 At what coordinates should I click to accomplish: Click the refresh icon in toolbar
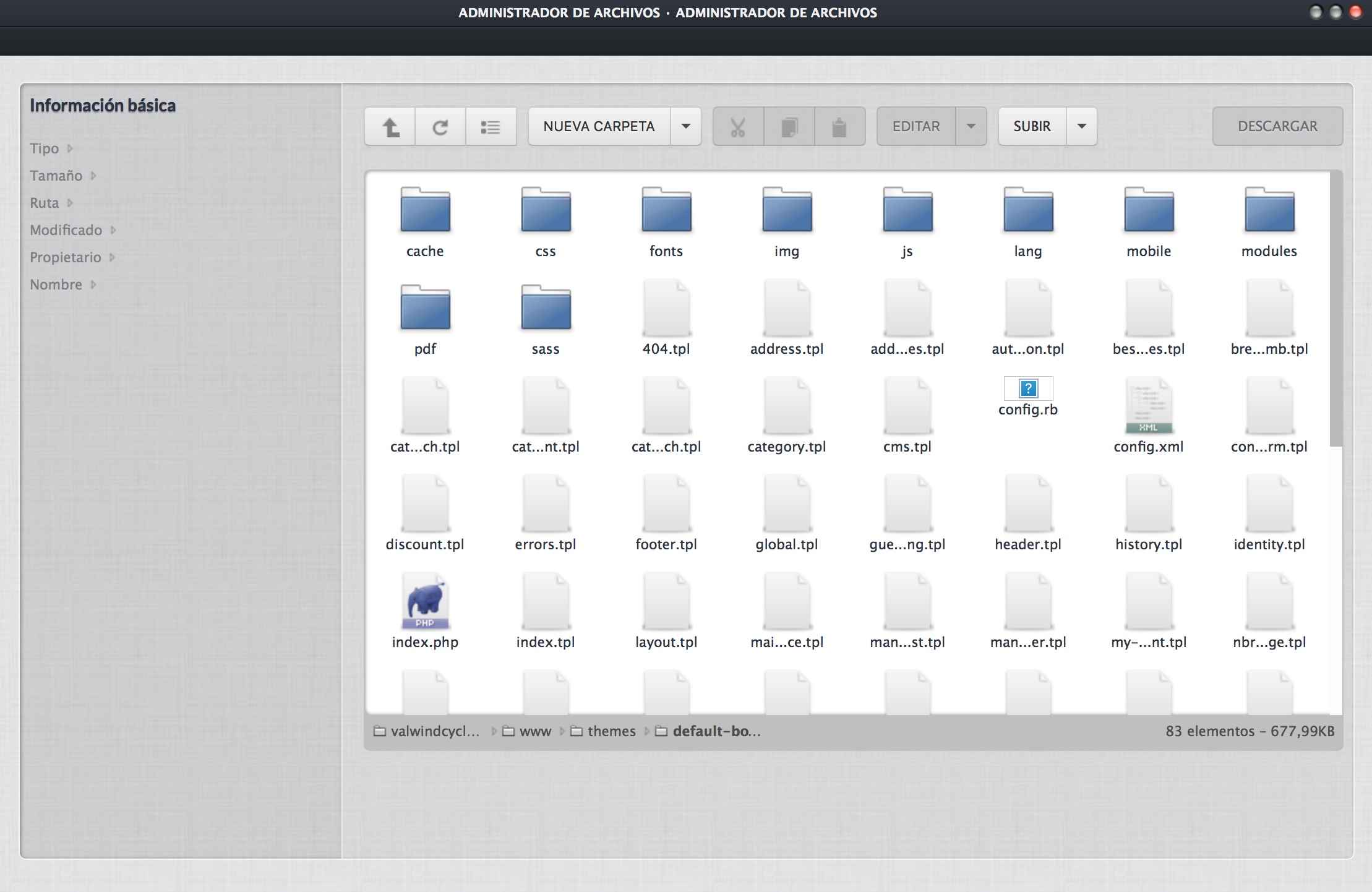[x=440, y=127]
